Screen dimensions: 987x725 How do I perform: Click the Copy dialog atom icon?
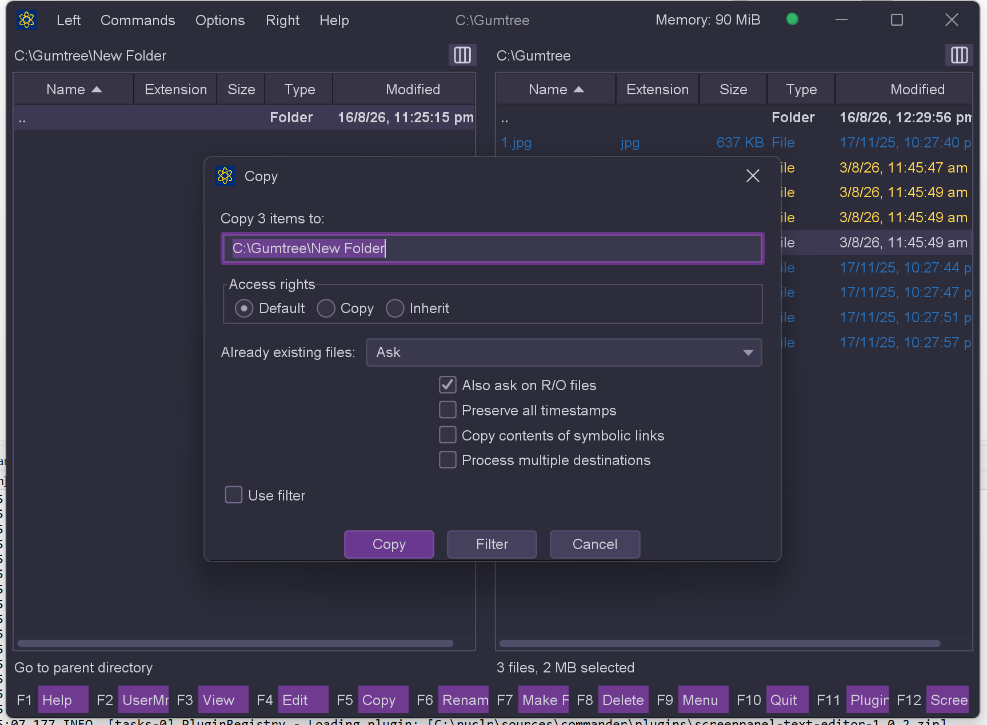click(x=225, y=176)
